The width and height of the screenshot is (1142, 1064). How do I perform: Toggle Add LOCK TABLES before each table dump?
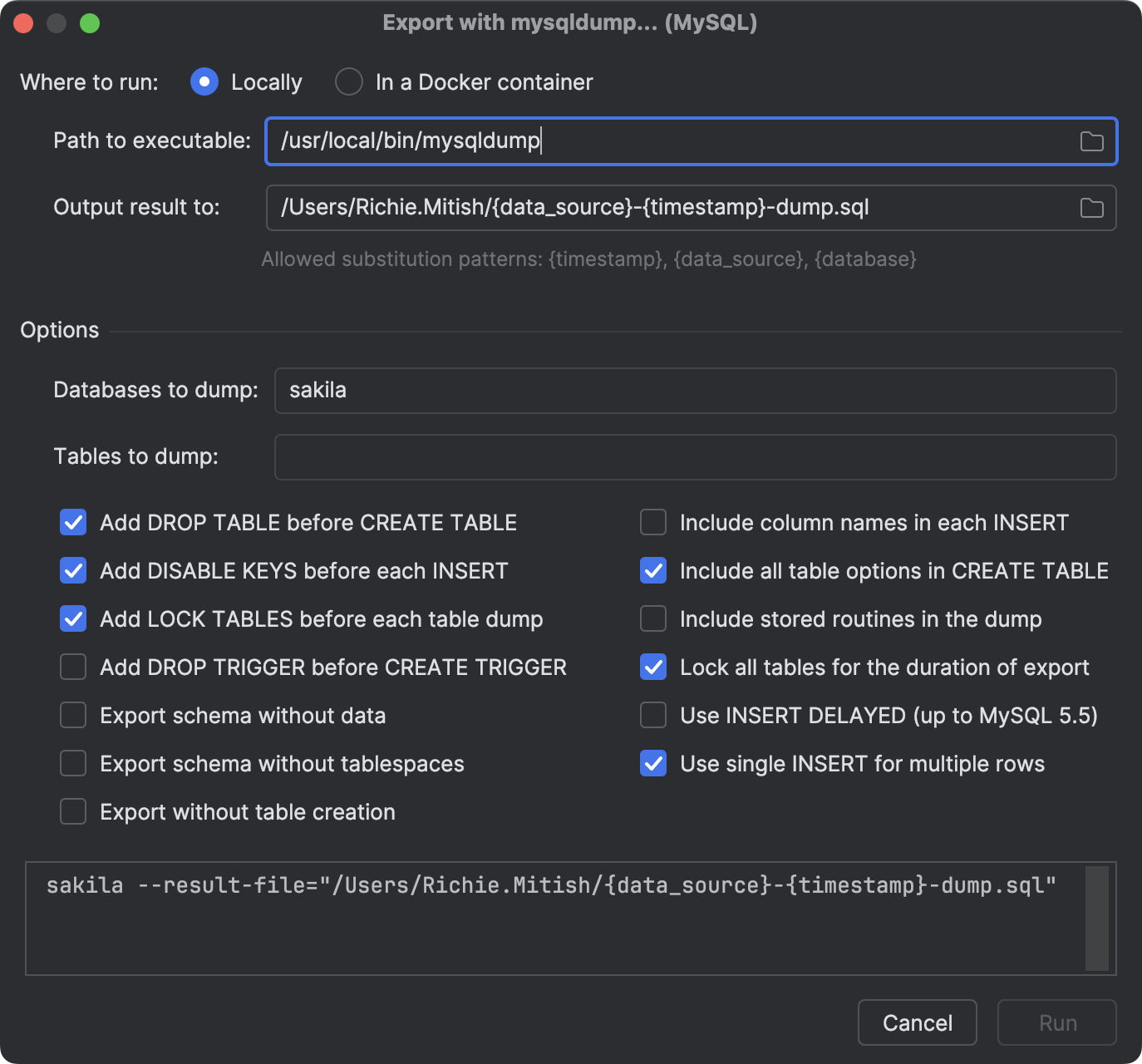click(72, 618)
